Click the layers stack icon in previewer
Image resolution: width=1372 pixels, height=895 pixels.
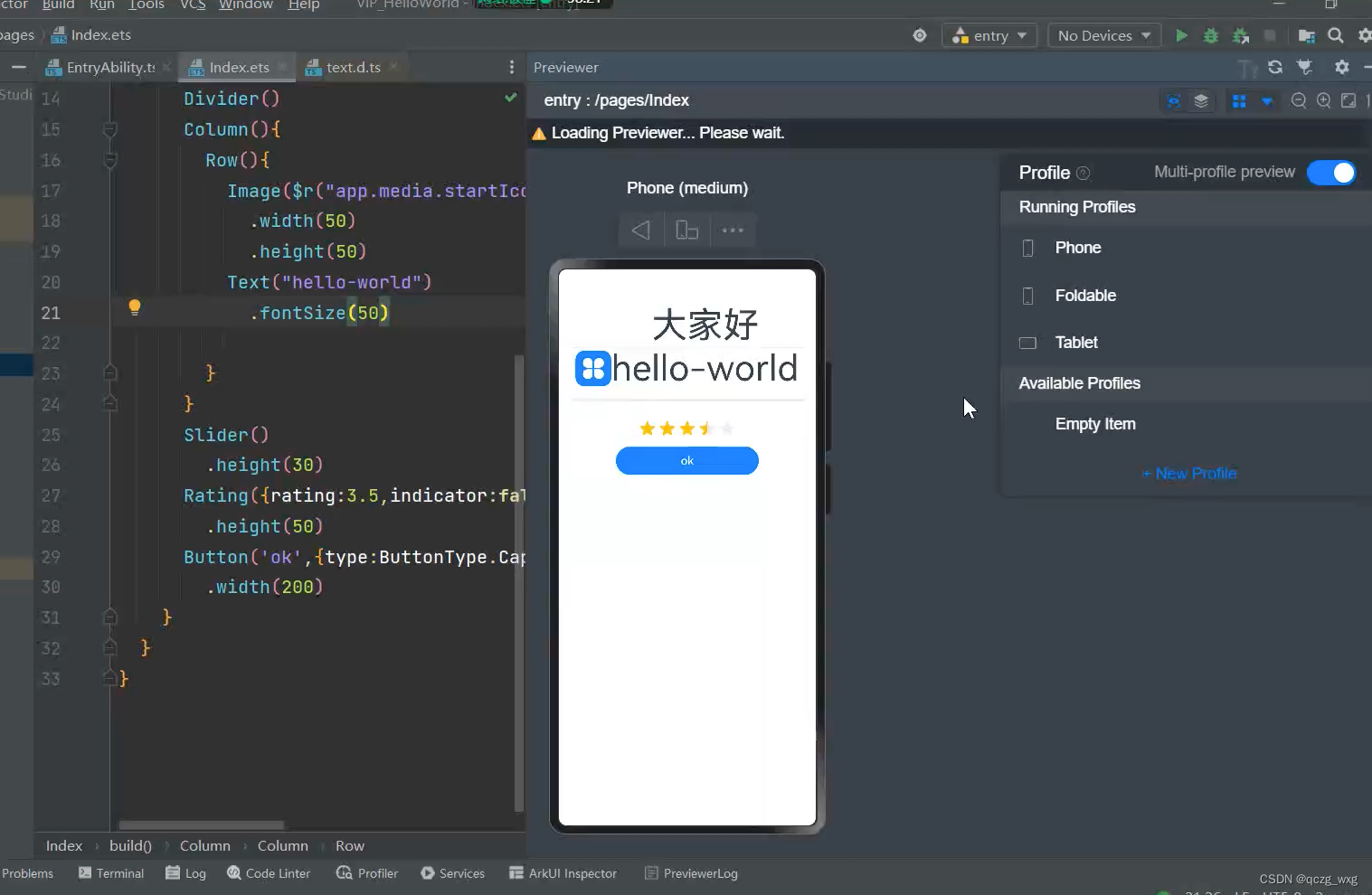tap(1201, 100)
